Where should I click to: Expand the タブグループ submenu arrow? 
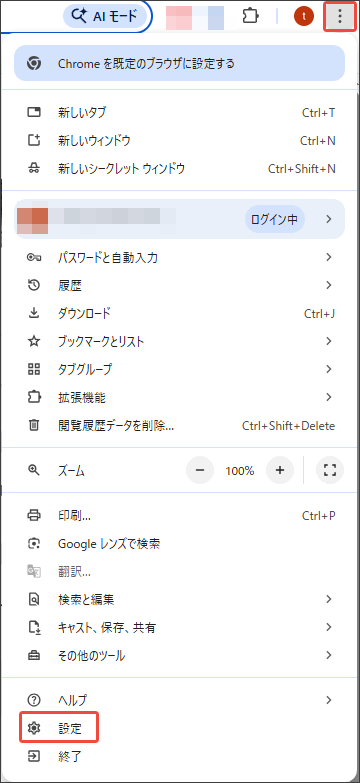(x=329, y=370)
